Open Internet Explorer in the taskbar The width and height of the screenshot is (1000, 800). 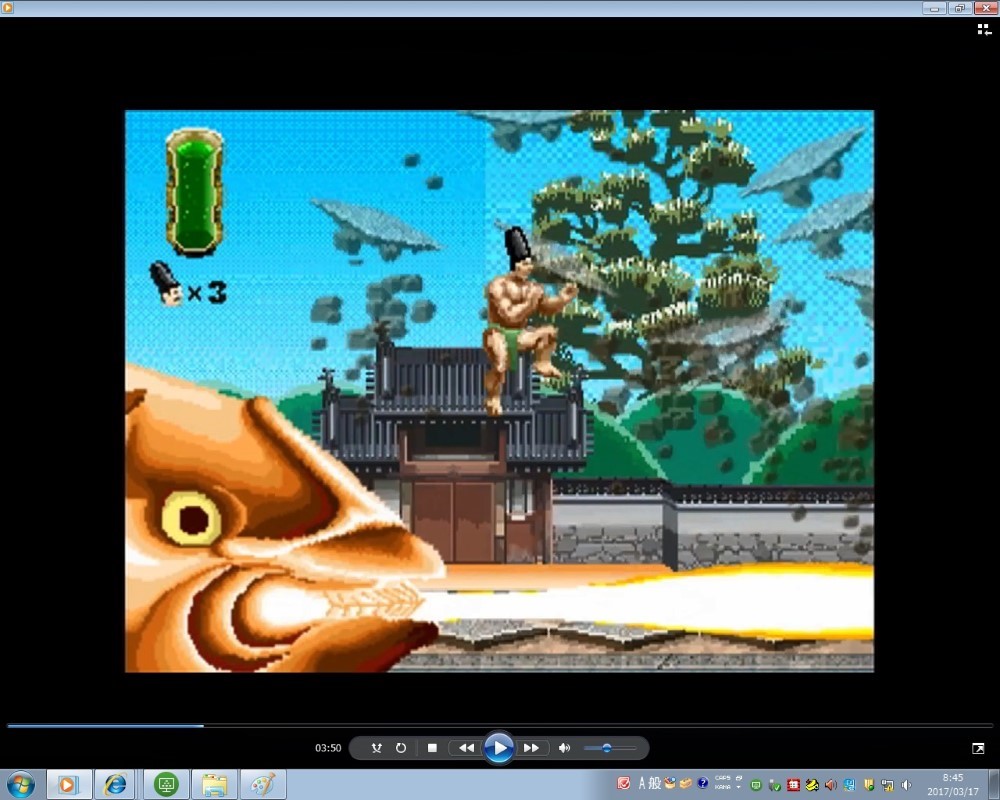tap(115, 784)
